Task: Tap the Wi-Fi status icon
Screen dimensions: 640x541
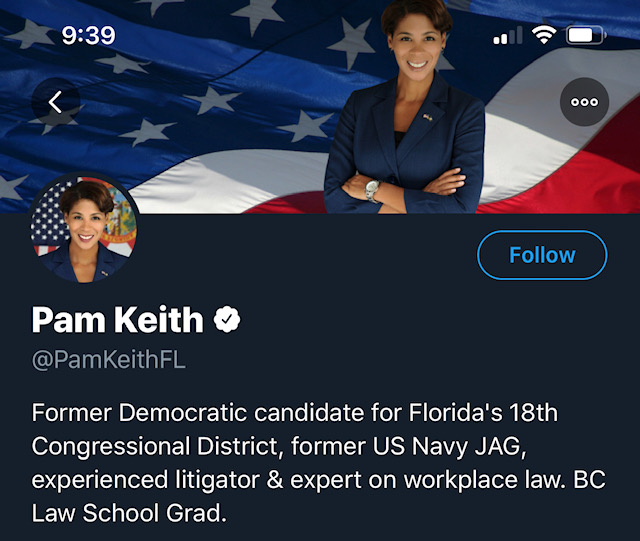Action: [x=543, y=36]
